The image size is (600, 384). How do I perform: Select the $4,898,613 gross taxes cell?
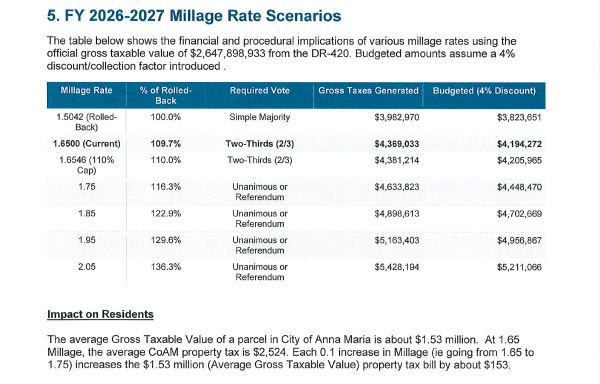pyautogui.click(x=397, y=213)
